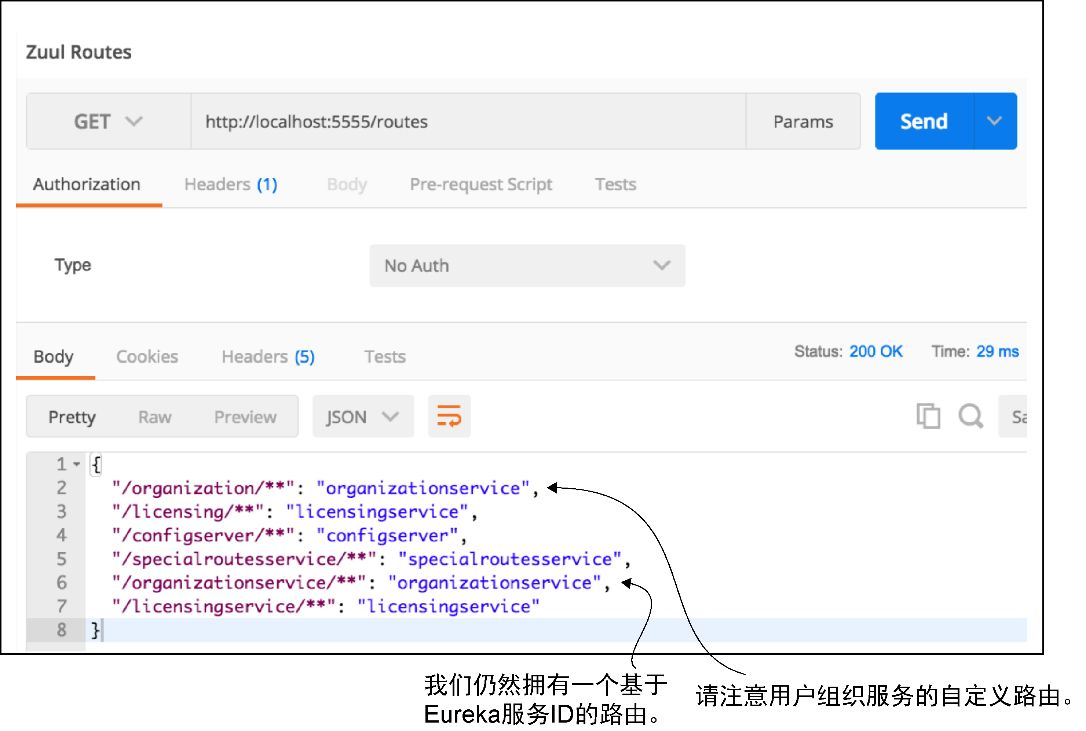Open the JSON format dropdown
The image size is (1086, 731).
(x=363, y=416)
